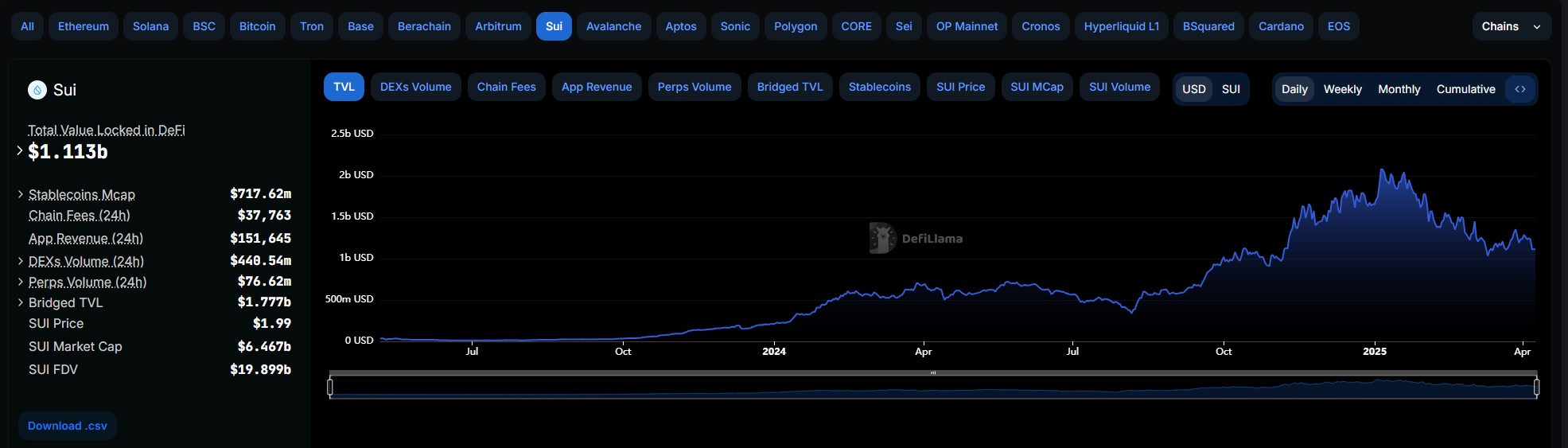Viewport: 1568px width, 448px height.
Task: Switch chart denomination to USD
Action: 1193,89
